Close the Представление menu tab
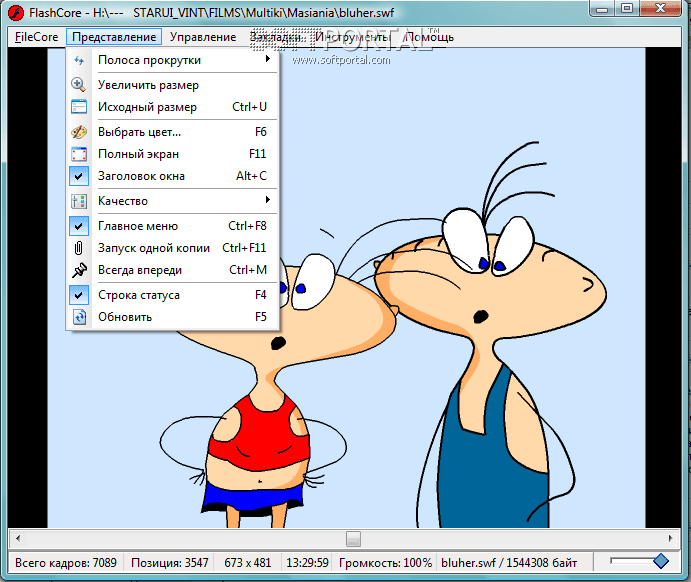The width and height of the screenshot is (691, 582). tap(114, 37)
